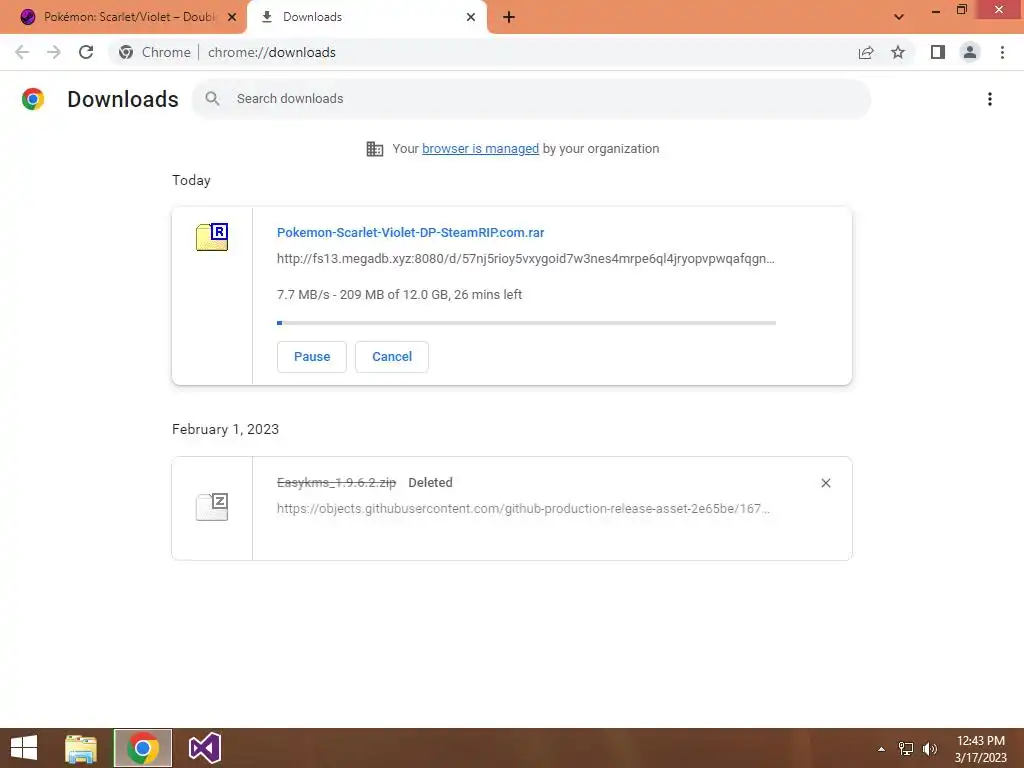Close the Downloads tab
1024x768 pixels.
tap(471, 18)
